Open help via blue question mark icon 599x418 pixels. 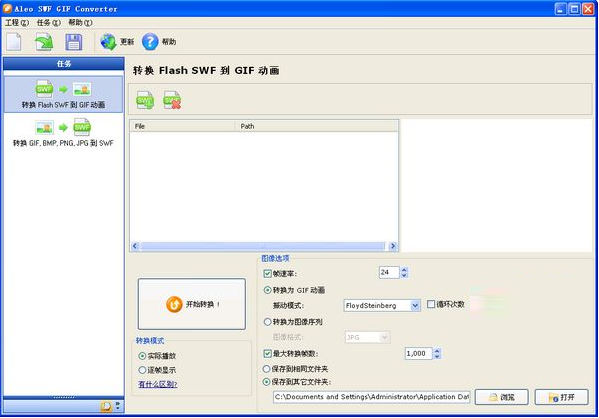(150, 42)
